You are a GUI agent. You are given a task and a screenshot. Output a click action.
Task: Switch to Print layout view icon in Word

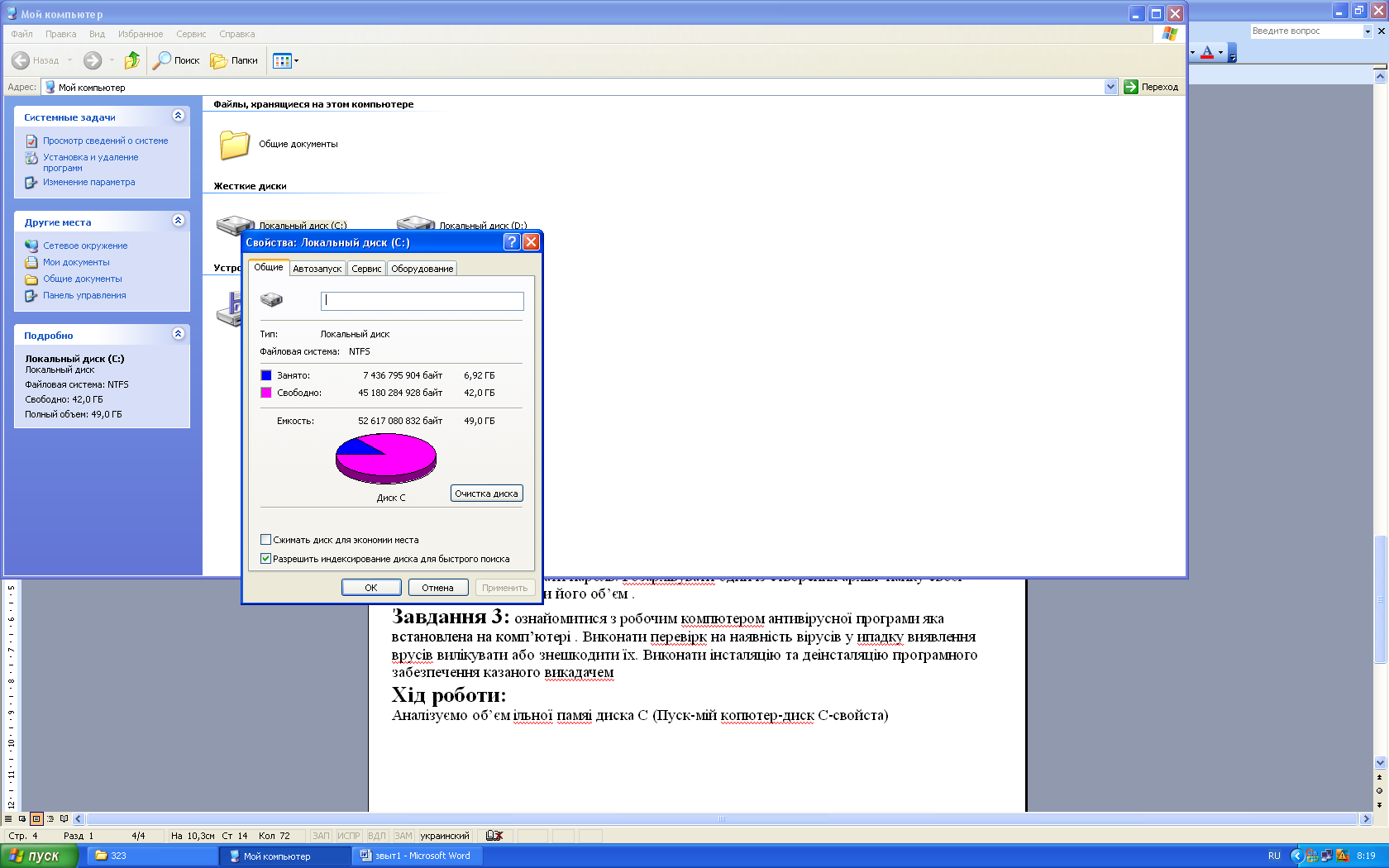36,819
